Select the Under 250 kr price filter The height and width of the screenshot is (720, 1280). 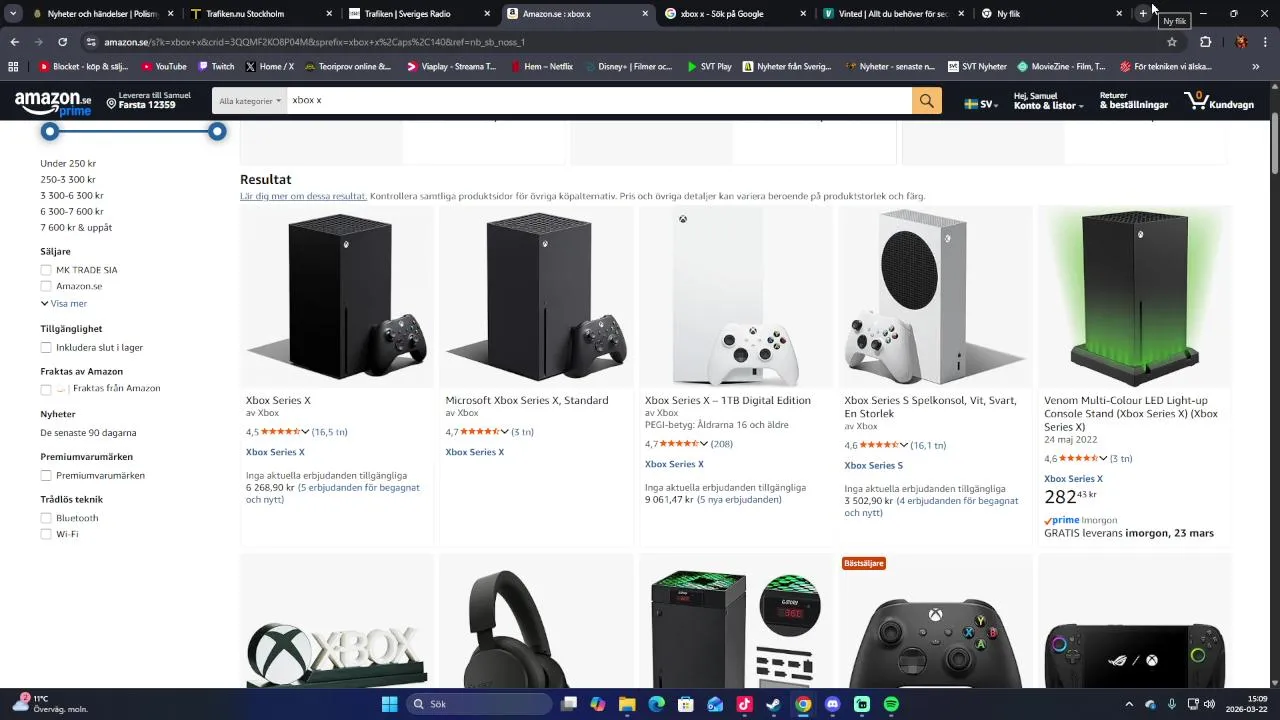(x=68, y=163)
